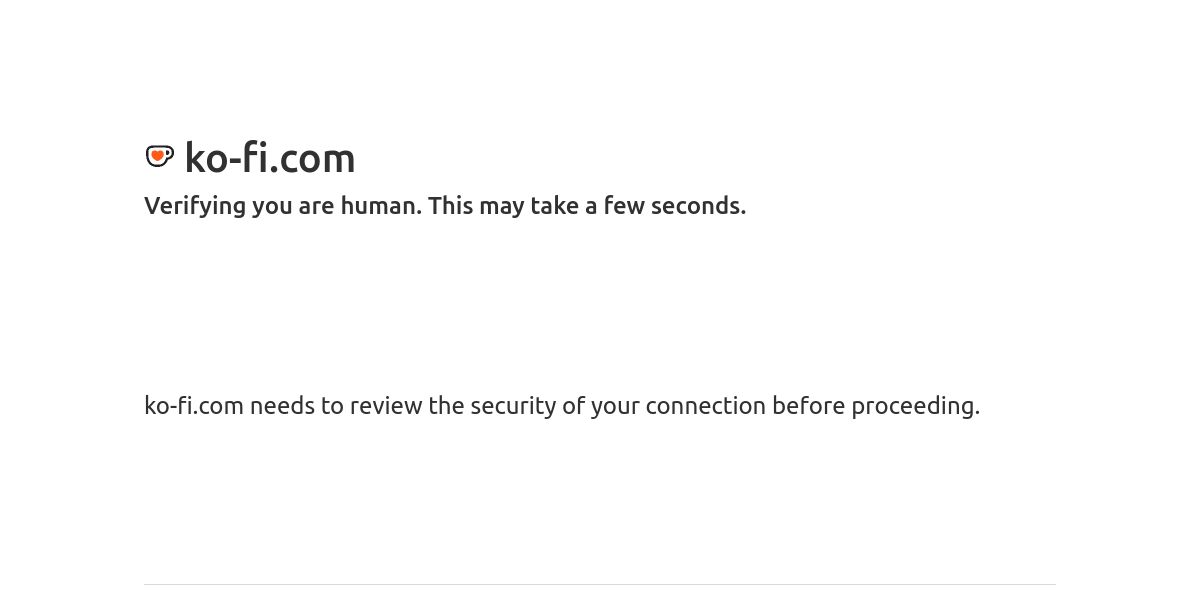Click the orange heart inside the cup logo
This screenshot has width=1200, height=600.
(157, 155)
